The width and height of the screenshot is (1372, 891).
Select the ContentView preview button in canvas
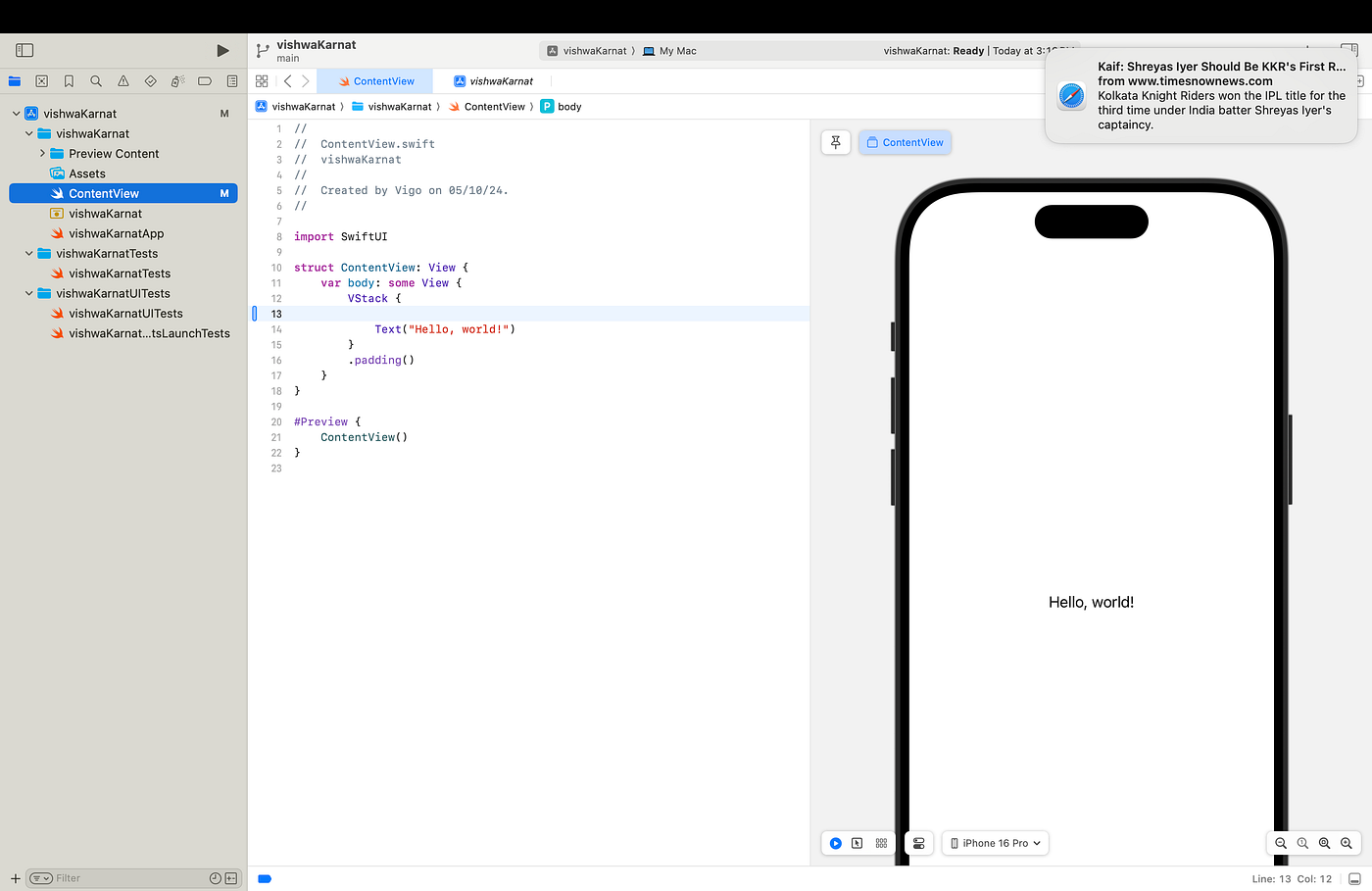(905, 142)
